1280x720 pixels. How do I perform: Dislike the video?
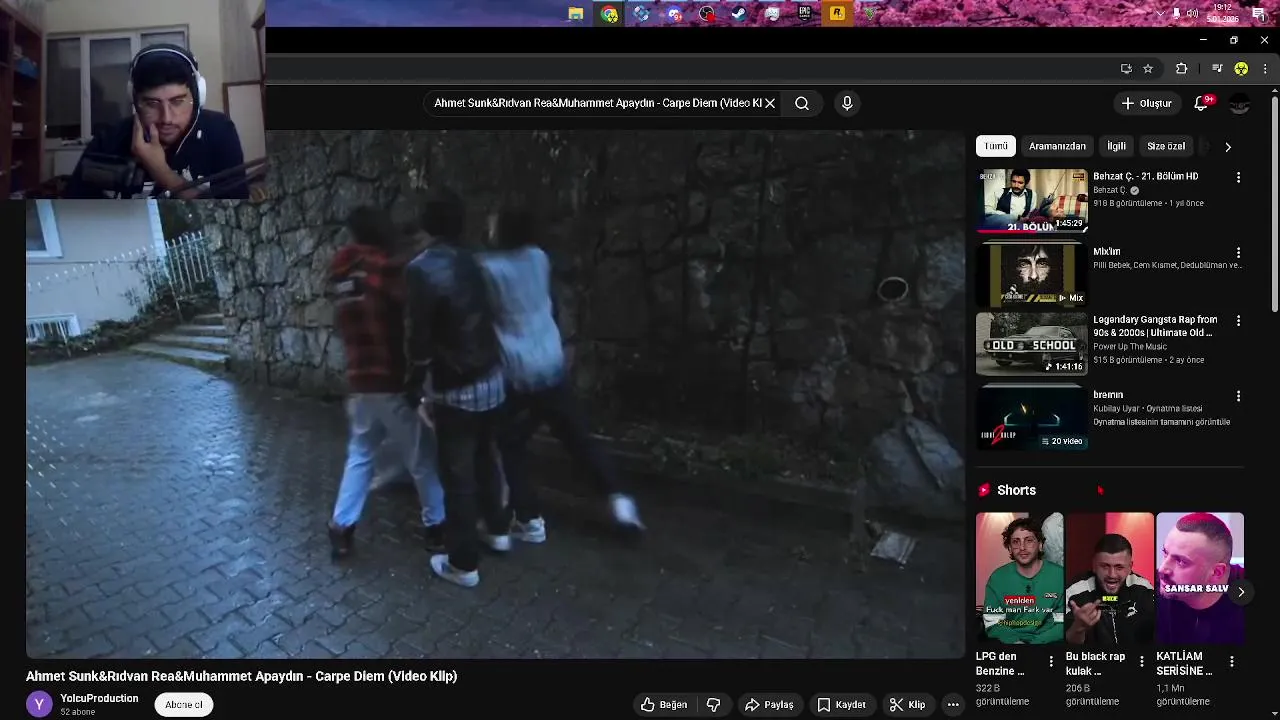tap(713, 705)
